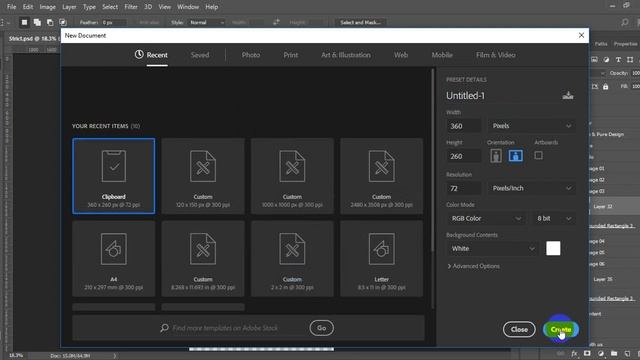Click the swap width and height icon
Image resolution: width=640 pixels, height=360 pixels.
[276, 22]
